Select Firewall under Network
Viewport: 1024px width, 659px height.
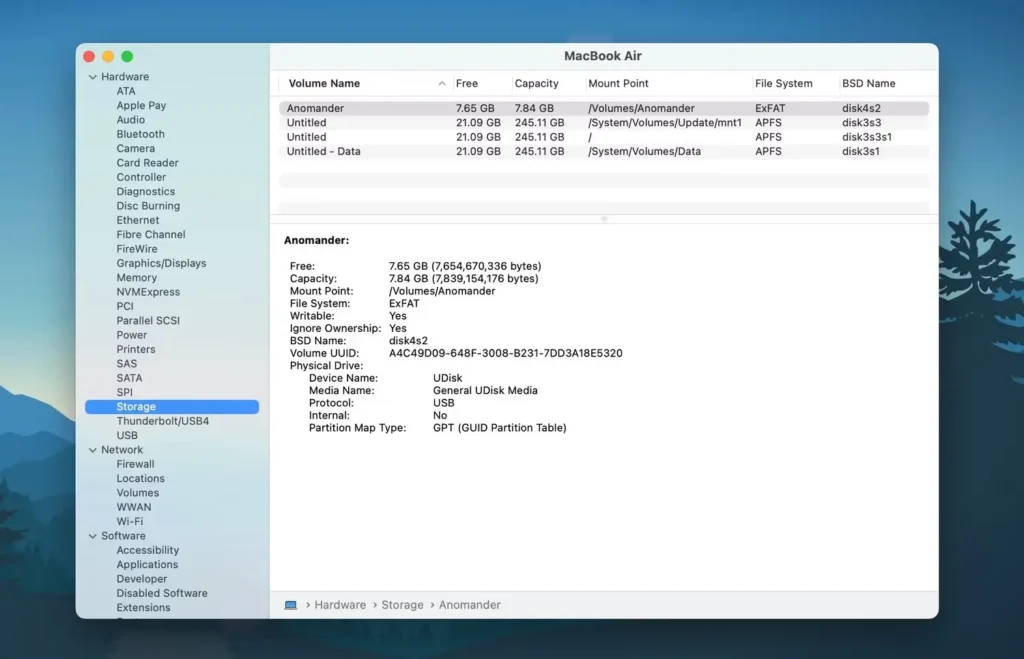coord(135,465)
